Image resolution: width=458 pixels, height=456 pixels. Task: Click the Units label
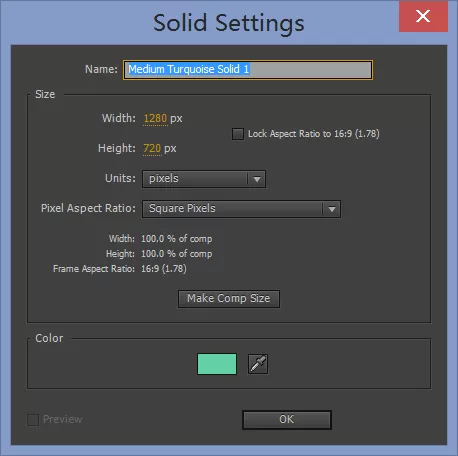tap(120, 178)
